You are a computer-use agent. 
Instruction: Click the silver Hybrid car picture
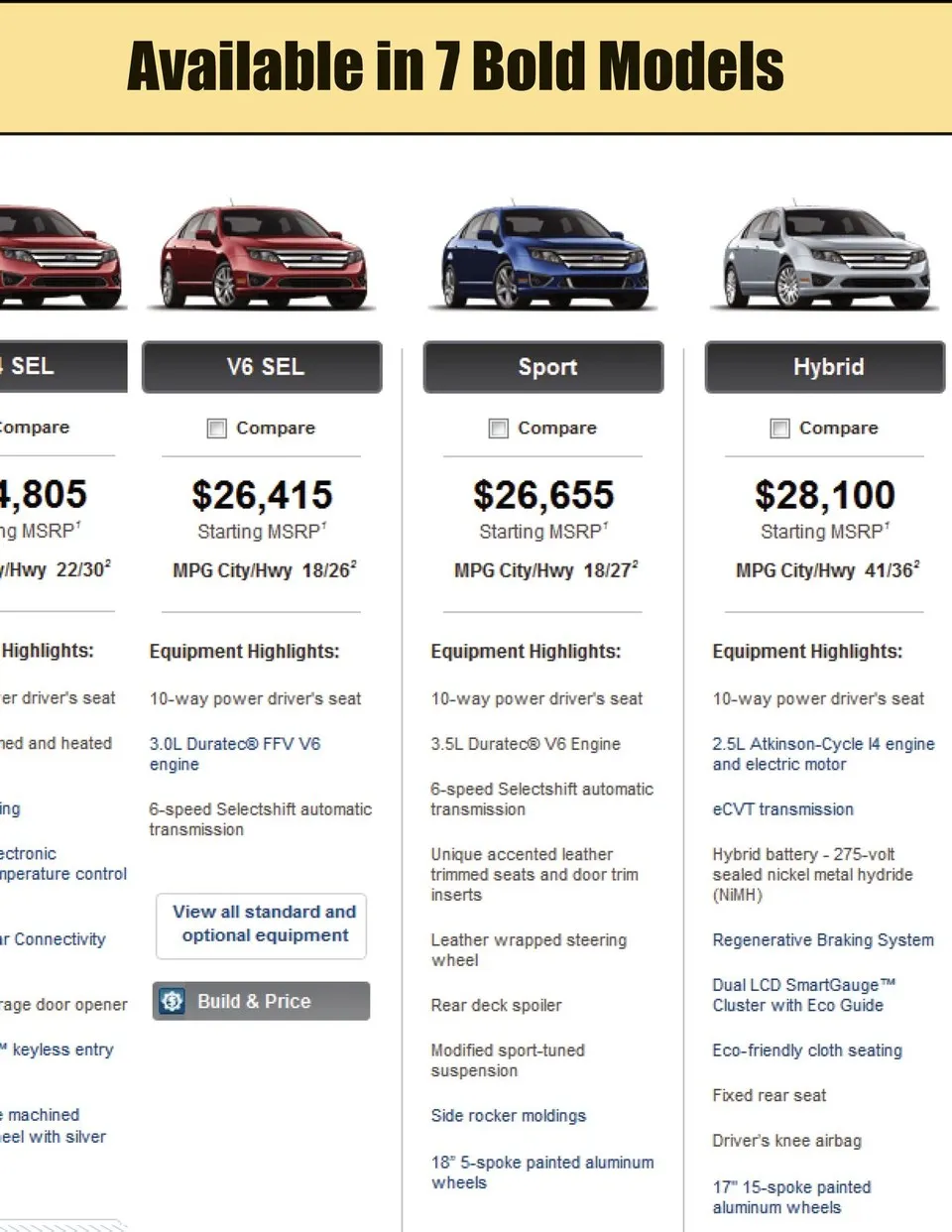(825, 257)
